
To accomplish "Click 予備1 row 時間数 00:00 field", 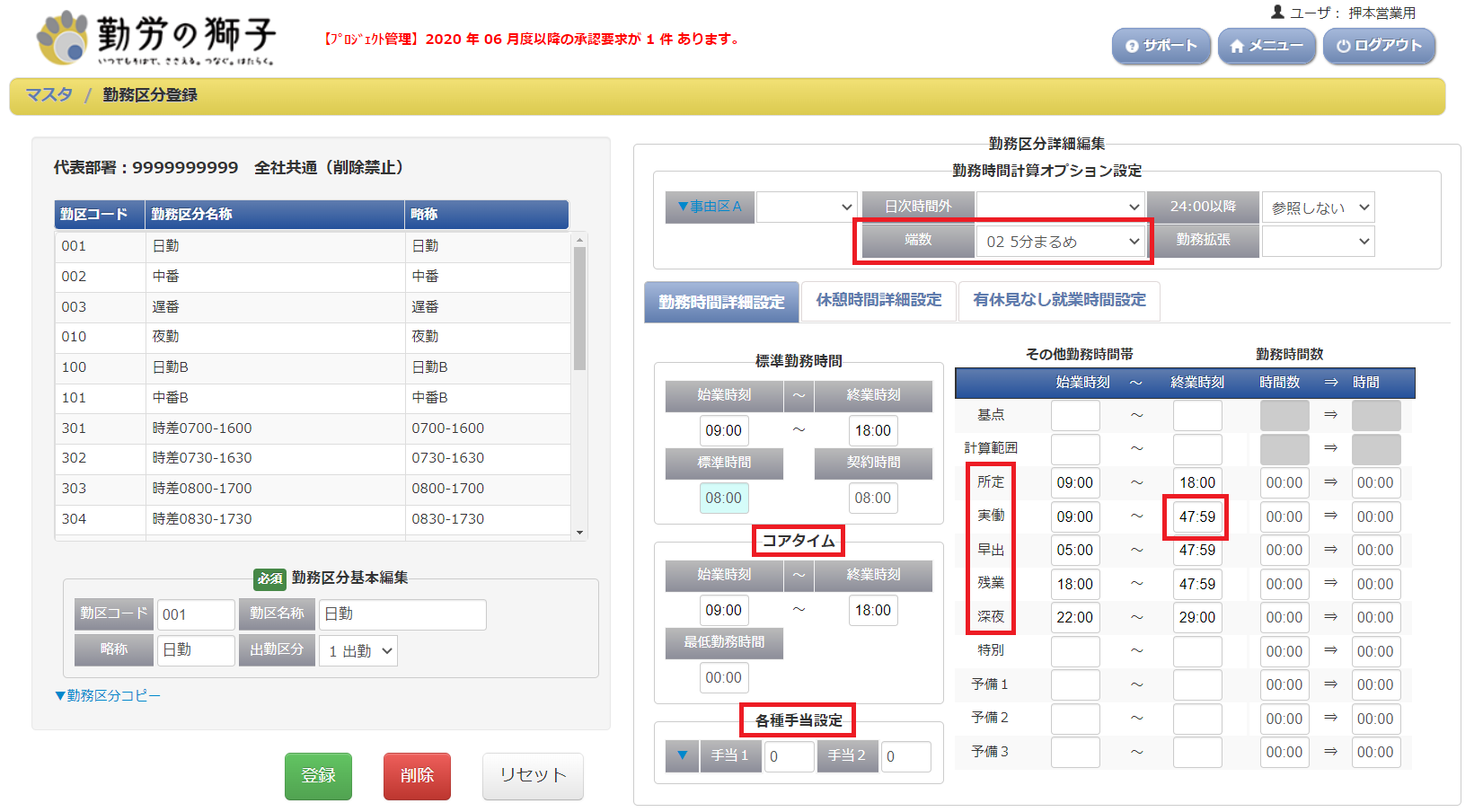I will pos(1284,685).
